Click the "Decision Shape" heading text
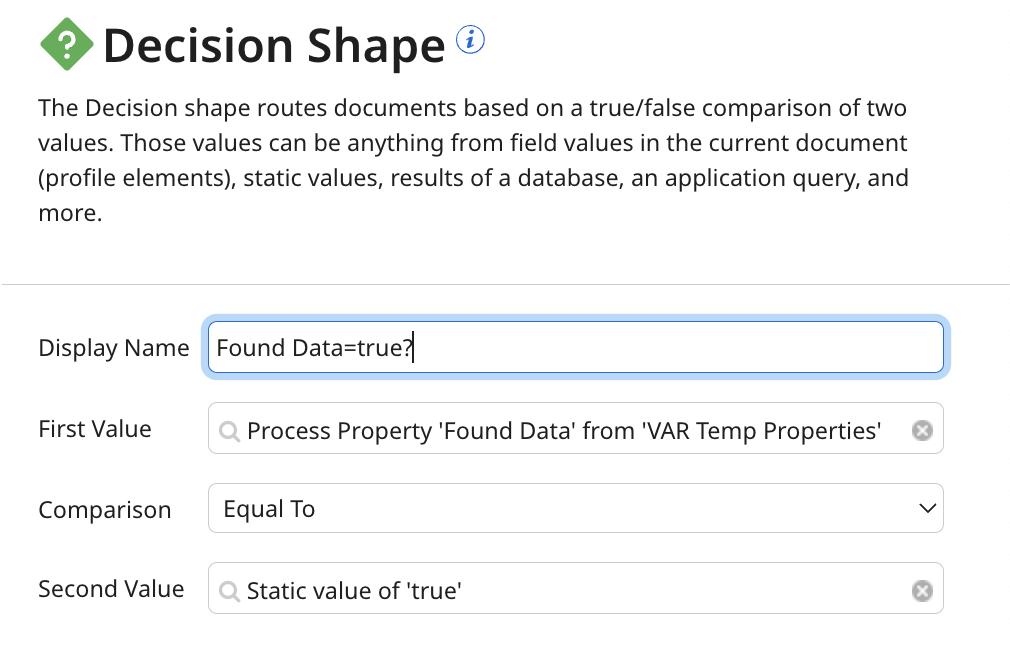 (274, 46)
